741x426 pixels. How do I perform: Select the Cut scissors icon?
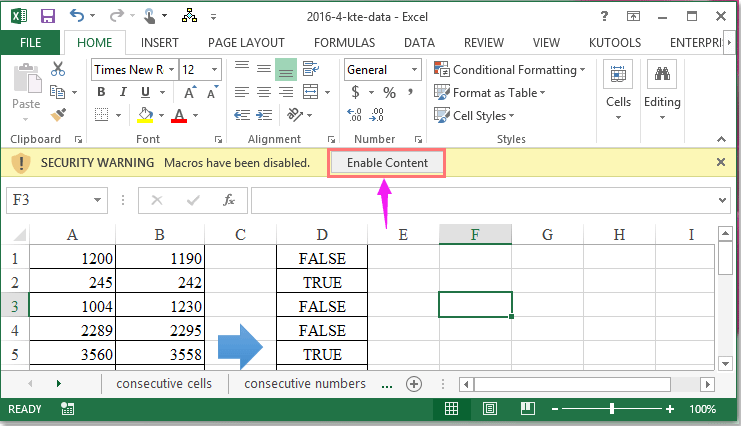pyautogui.click(x=58, y=69)
